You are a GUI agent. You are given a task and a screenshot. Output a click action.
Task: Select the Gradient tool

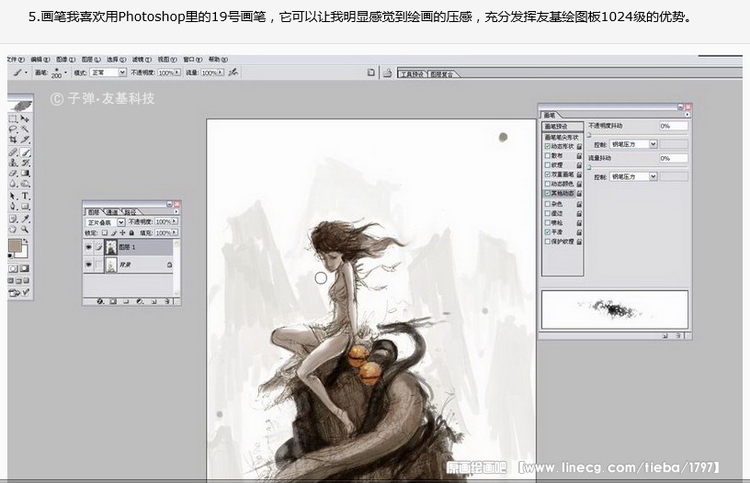click(x=25, y=173)
